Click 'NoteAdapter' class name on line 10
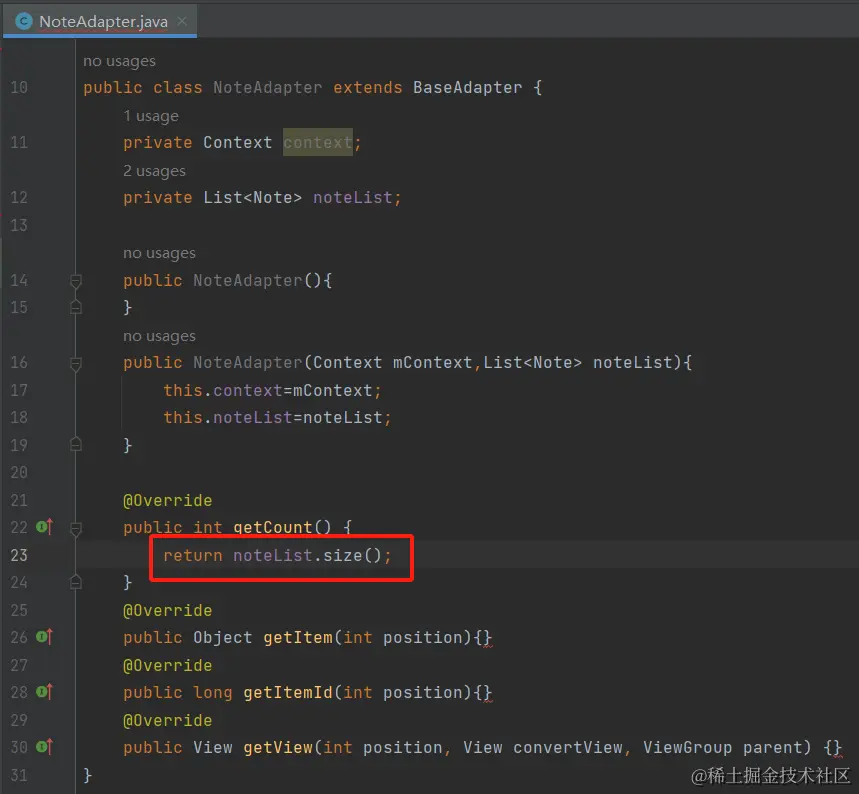This screenshot has height=794, width=859. point(267,88)
